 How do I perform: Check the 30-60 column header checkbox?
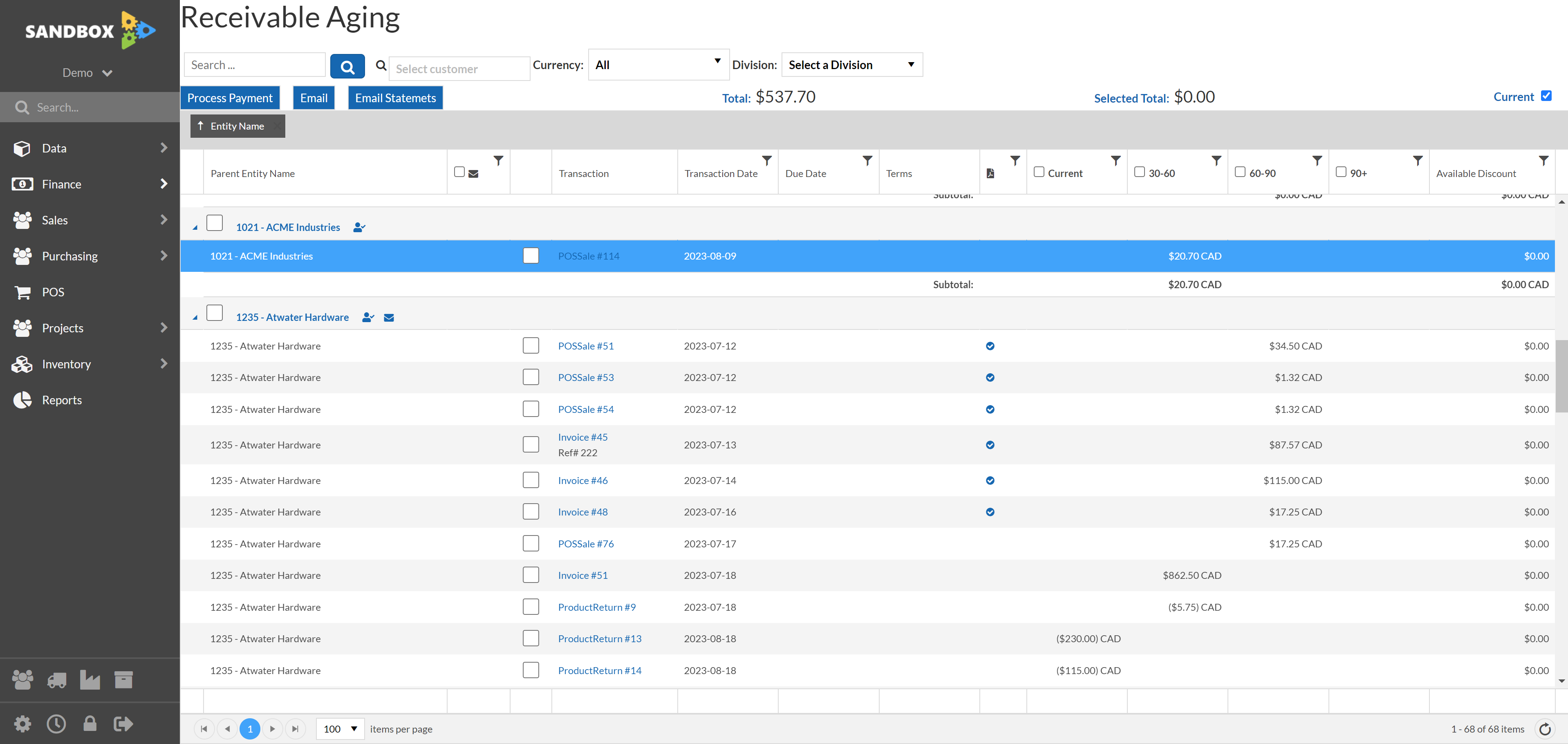[1140, 172]
